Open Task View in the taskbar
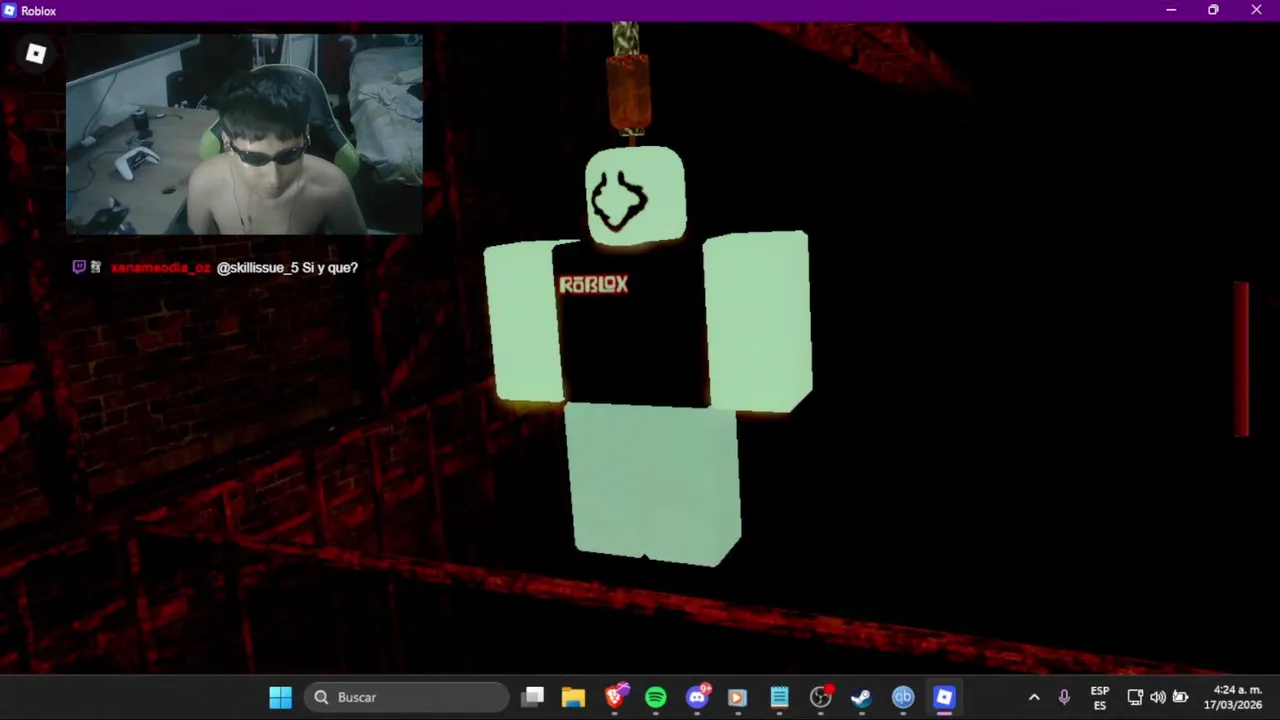 (x=533, y=697)
